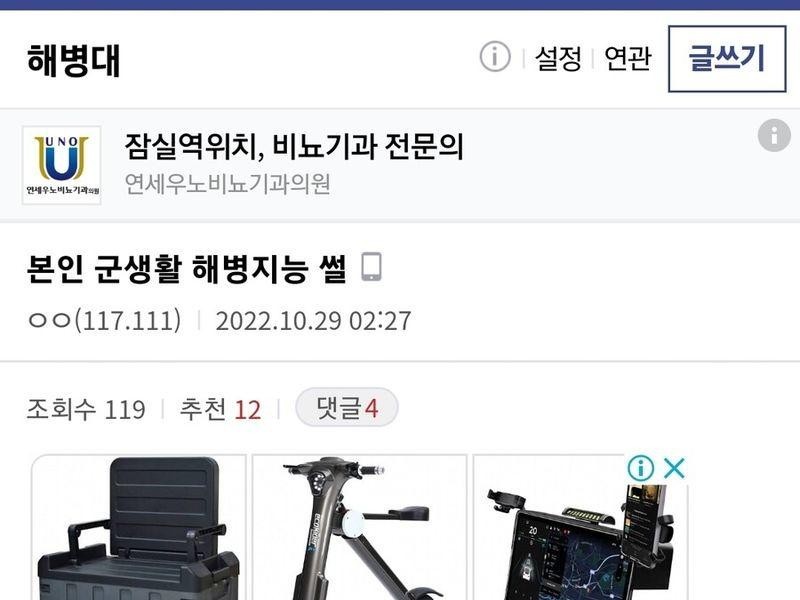Click the 연세우노비뇨기과의원 advertiser name
The height and width of the screenshot is (600, 800).
[x=228, y=184]
